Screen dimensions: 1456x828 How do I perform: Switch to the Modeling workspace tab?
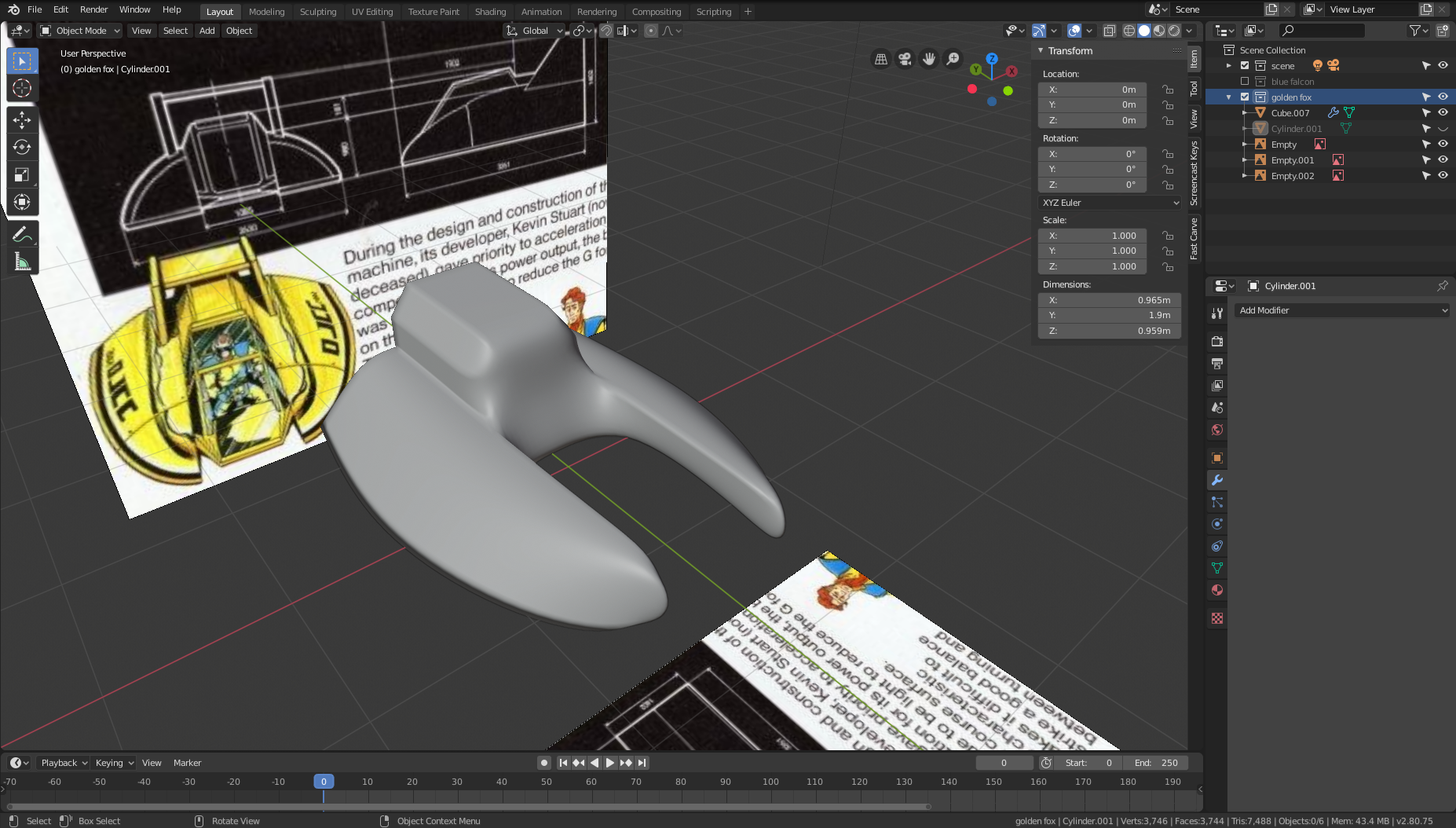pos(266,12)
